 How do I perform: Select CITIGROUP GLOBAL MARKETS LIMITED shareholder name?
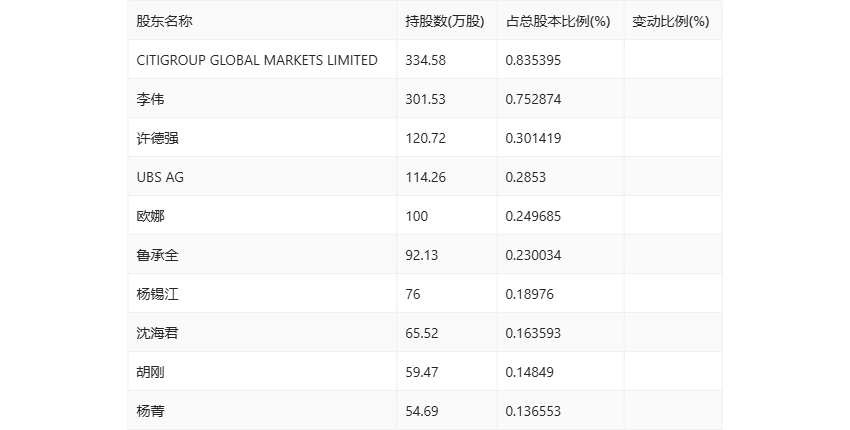point(257,60)
